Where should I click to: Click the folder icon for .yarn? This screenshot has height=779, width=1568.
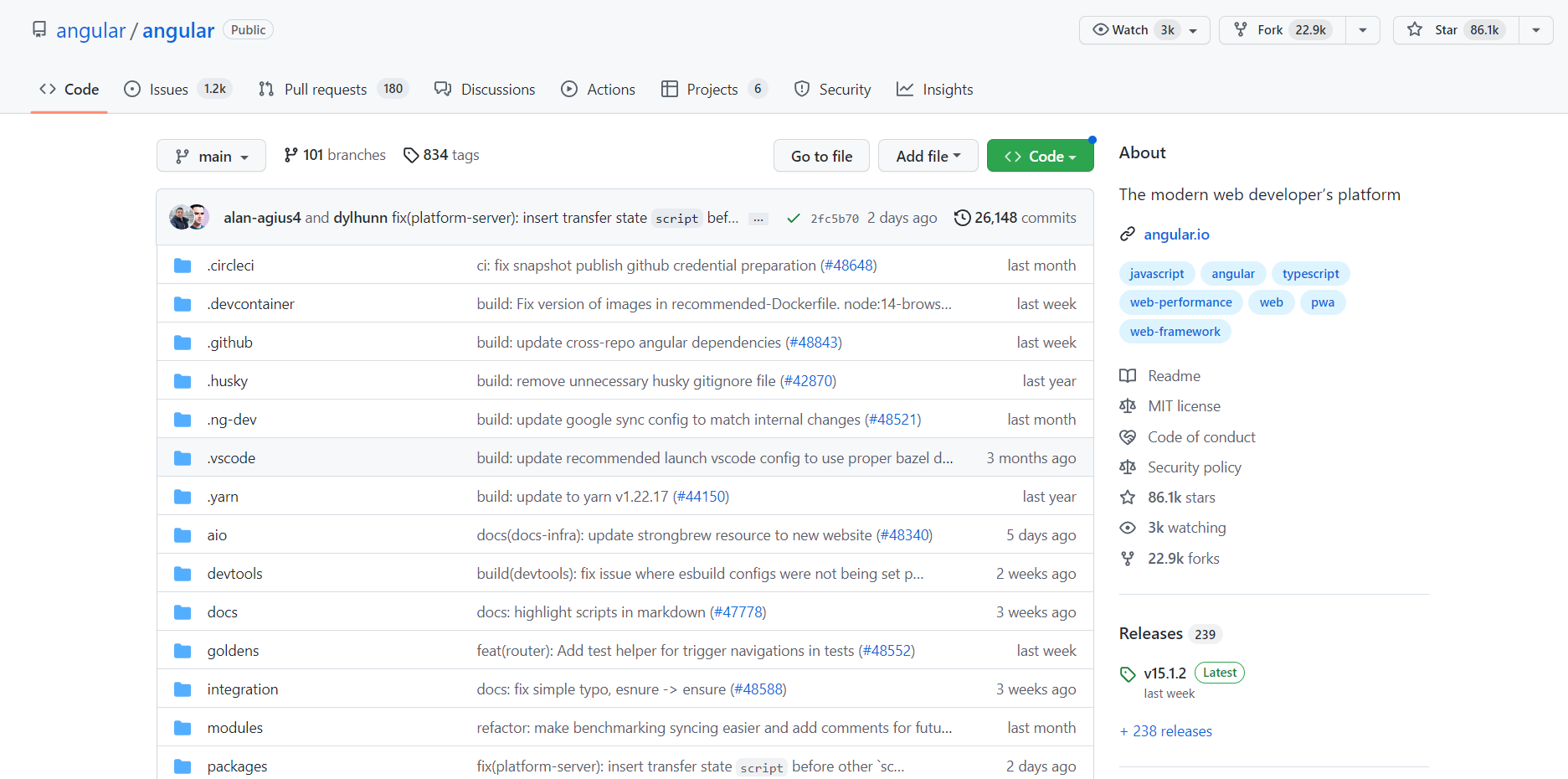pyautogui.click(x=183, y=497)
